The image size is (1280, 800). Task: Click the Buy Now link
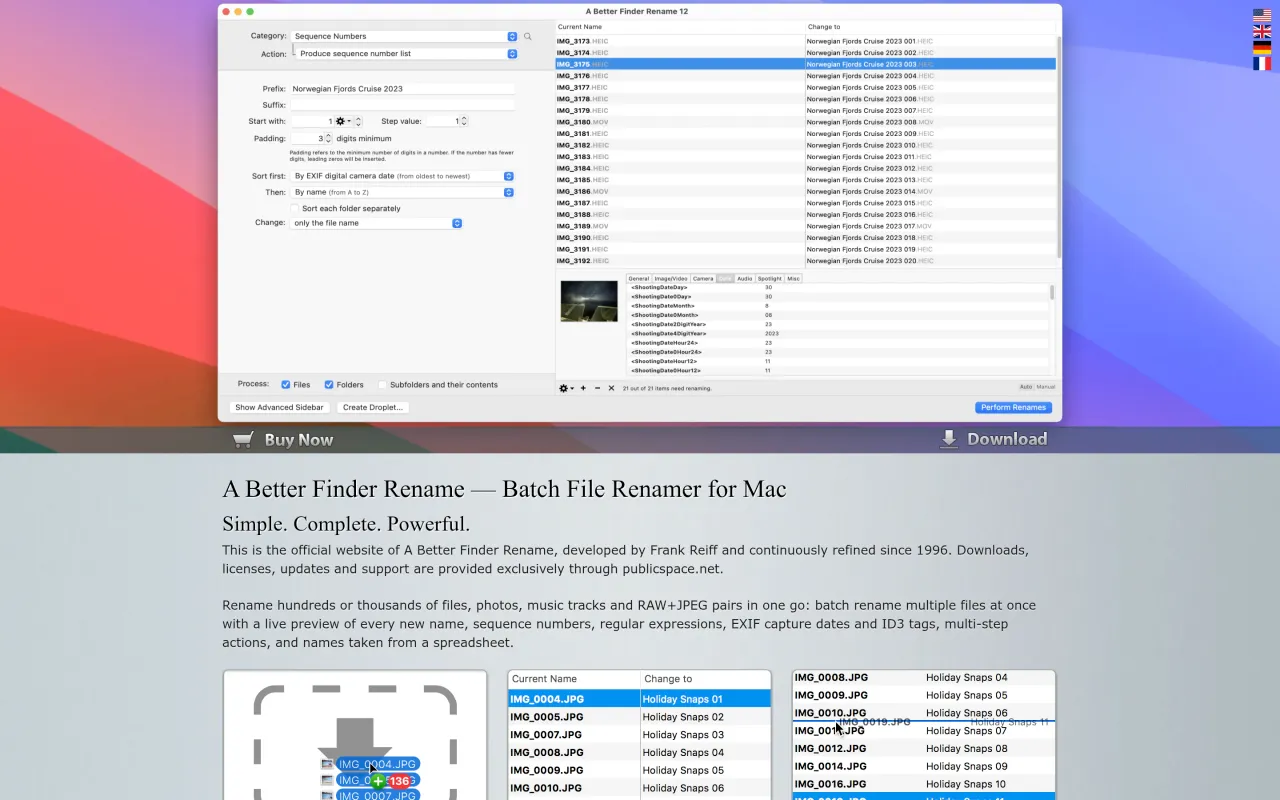pos(299,440)
